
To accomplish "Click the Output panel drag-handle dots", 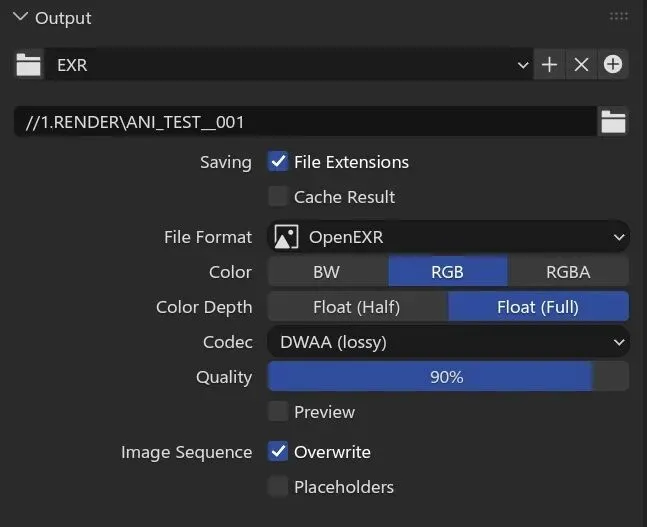I will [x=619, y=17].
